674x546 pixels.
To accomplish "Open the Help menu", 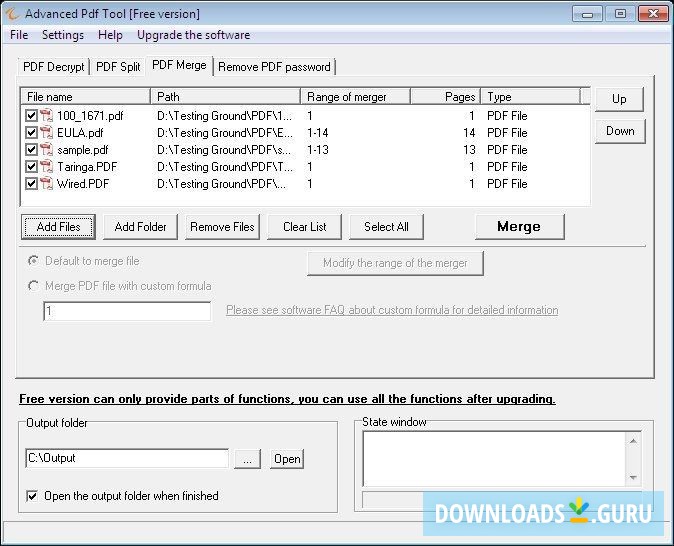I will [x=110, y=35].
